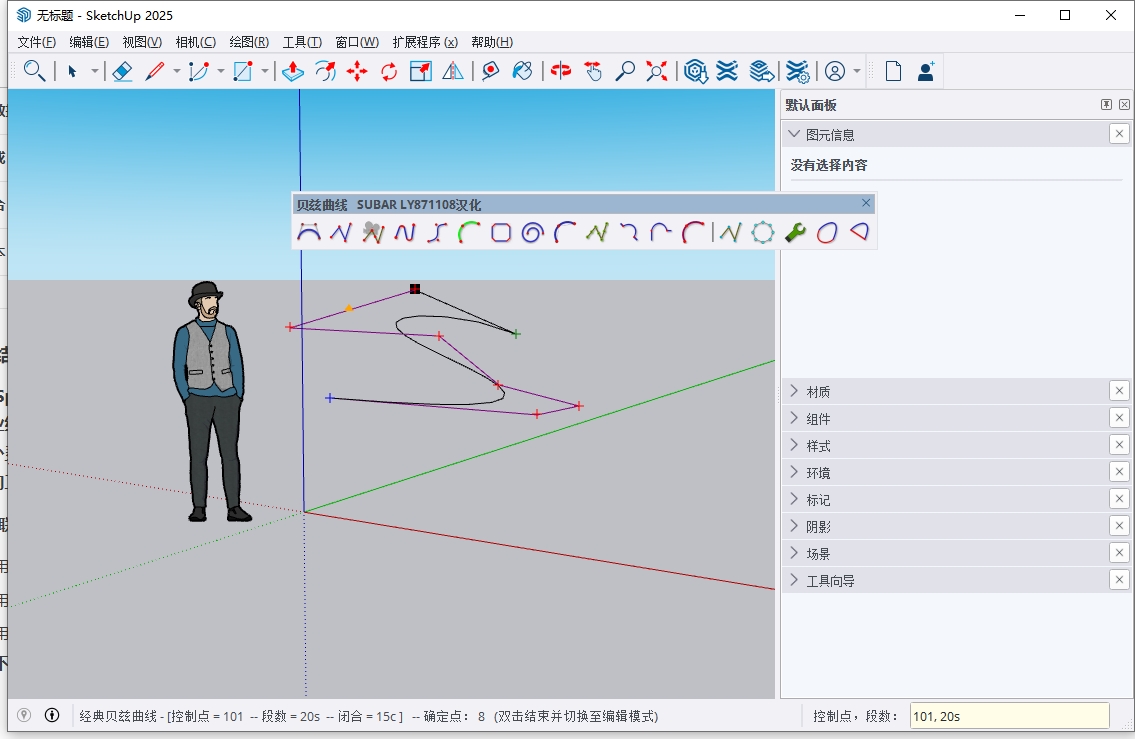Expand the 标记 panel
Screen dimensions: 1135x739
pos(794,499)
